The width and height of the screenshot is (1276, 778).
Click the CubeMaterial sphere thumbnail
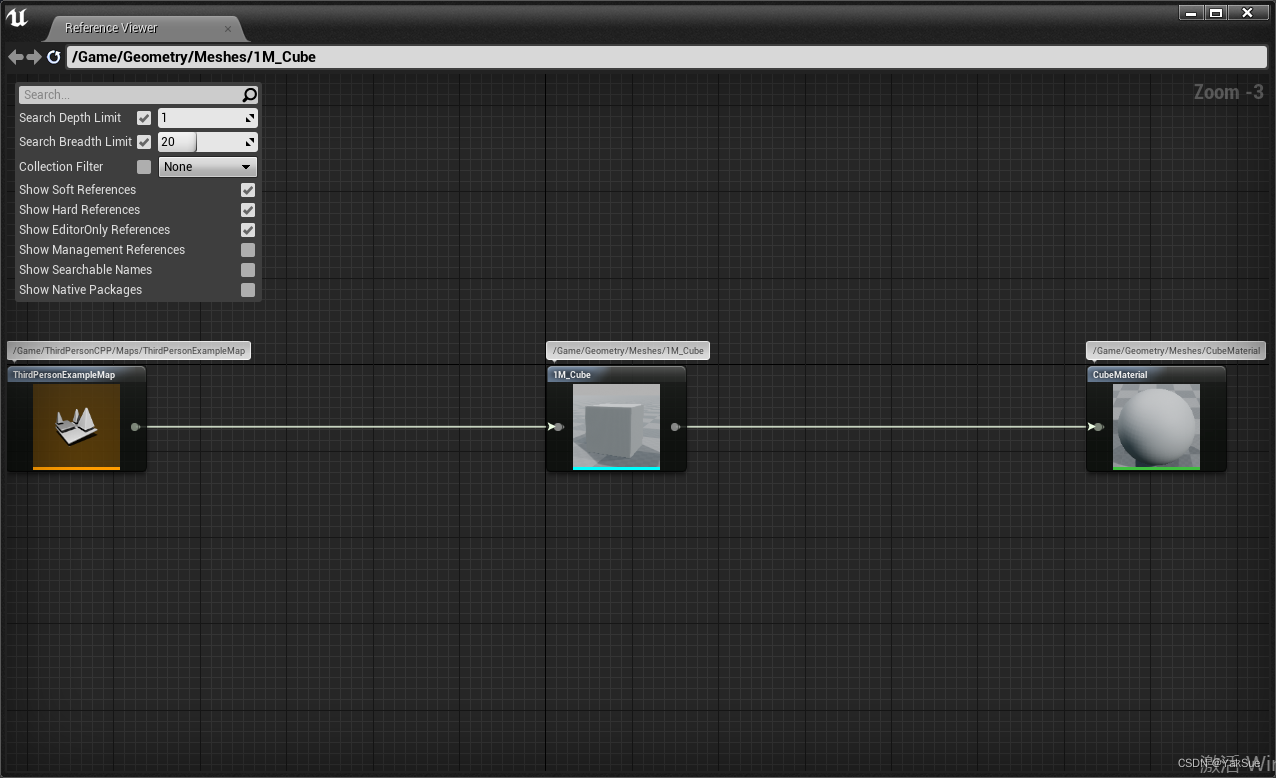pyautogui.click(x=1156, y=426)
